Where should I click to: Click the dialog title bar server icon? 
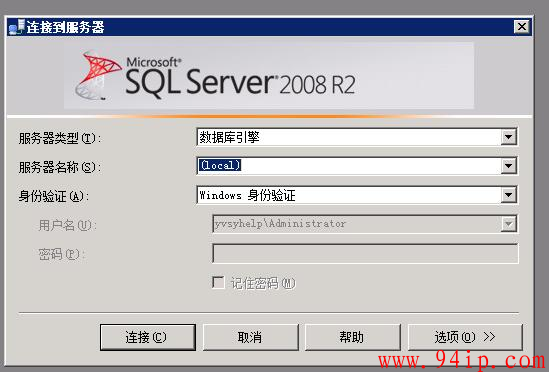(17, 27)
